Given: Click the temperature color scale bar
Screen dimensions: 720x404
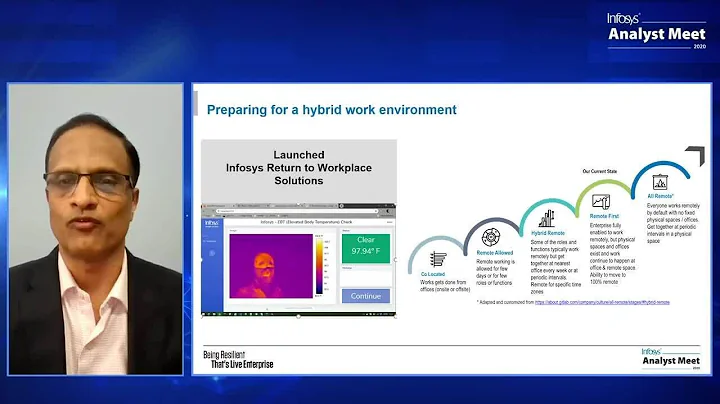Looking at the screenshot, I should [319, 266].
